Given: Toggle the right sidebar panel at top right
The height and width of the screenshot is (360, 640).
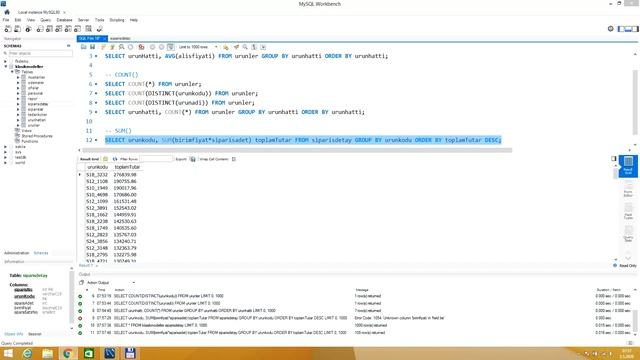Looking at the screenshot, I should click(x=635, y=29).
